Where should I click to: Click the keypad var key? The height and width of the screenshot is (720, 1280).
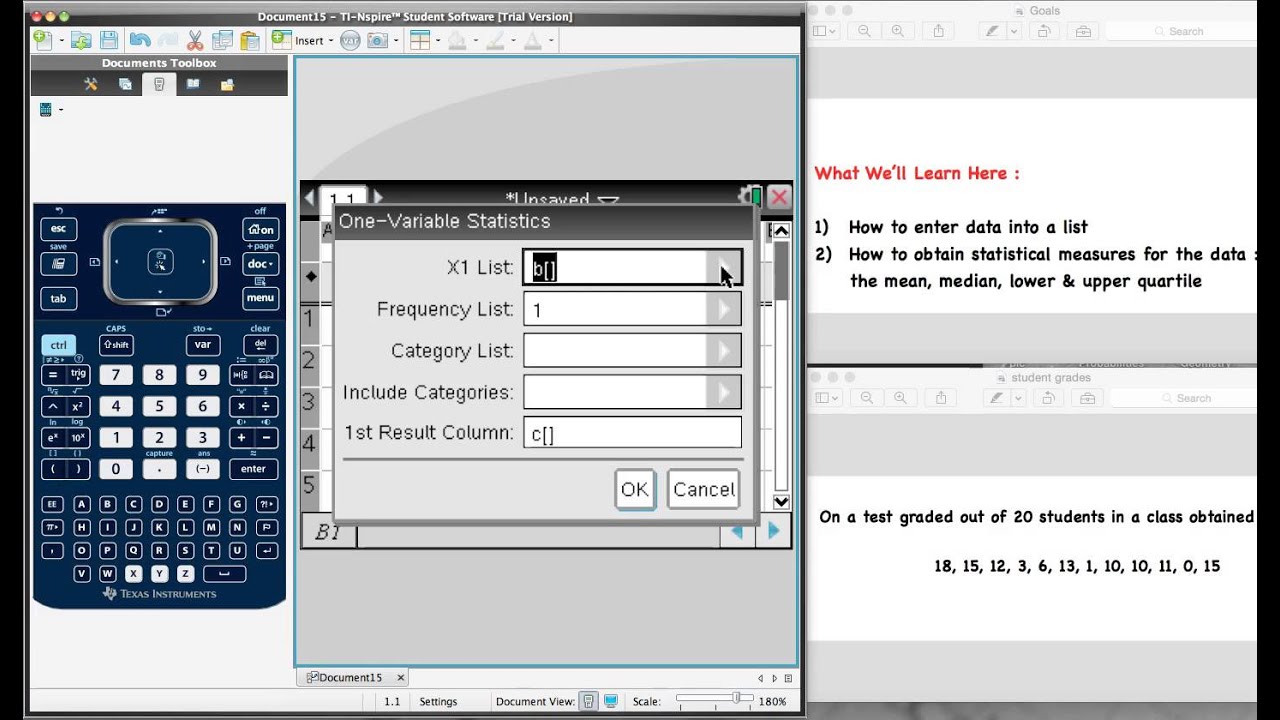click(x=203, y=345)
